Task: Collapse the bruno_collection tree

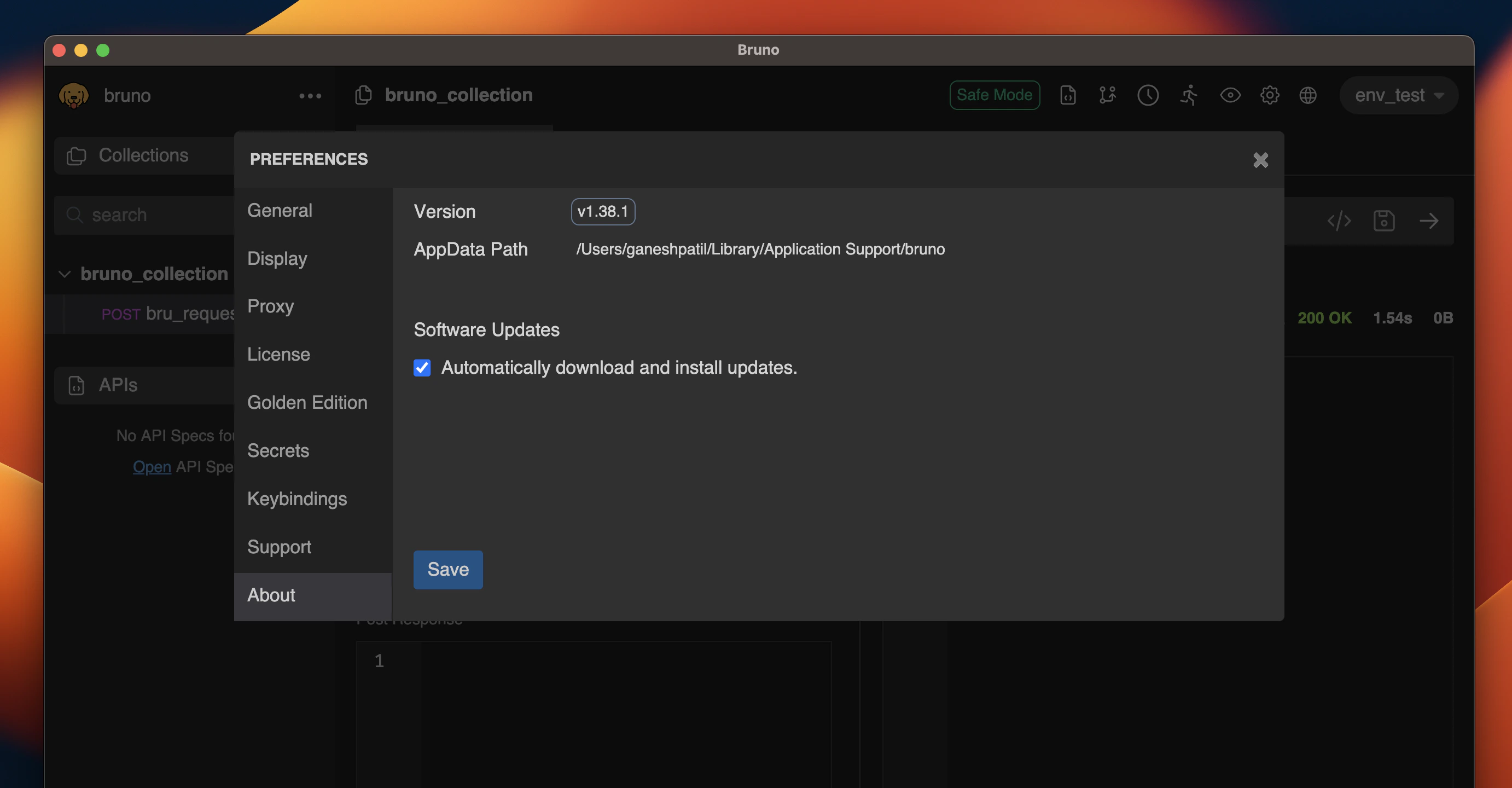Action: click(x=65, y=274)
